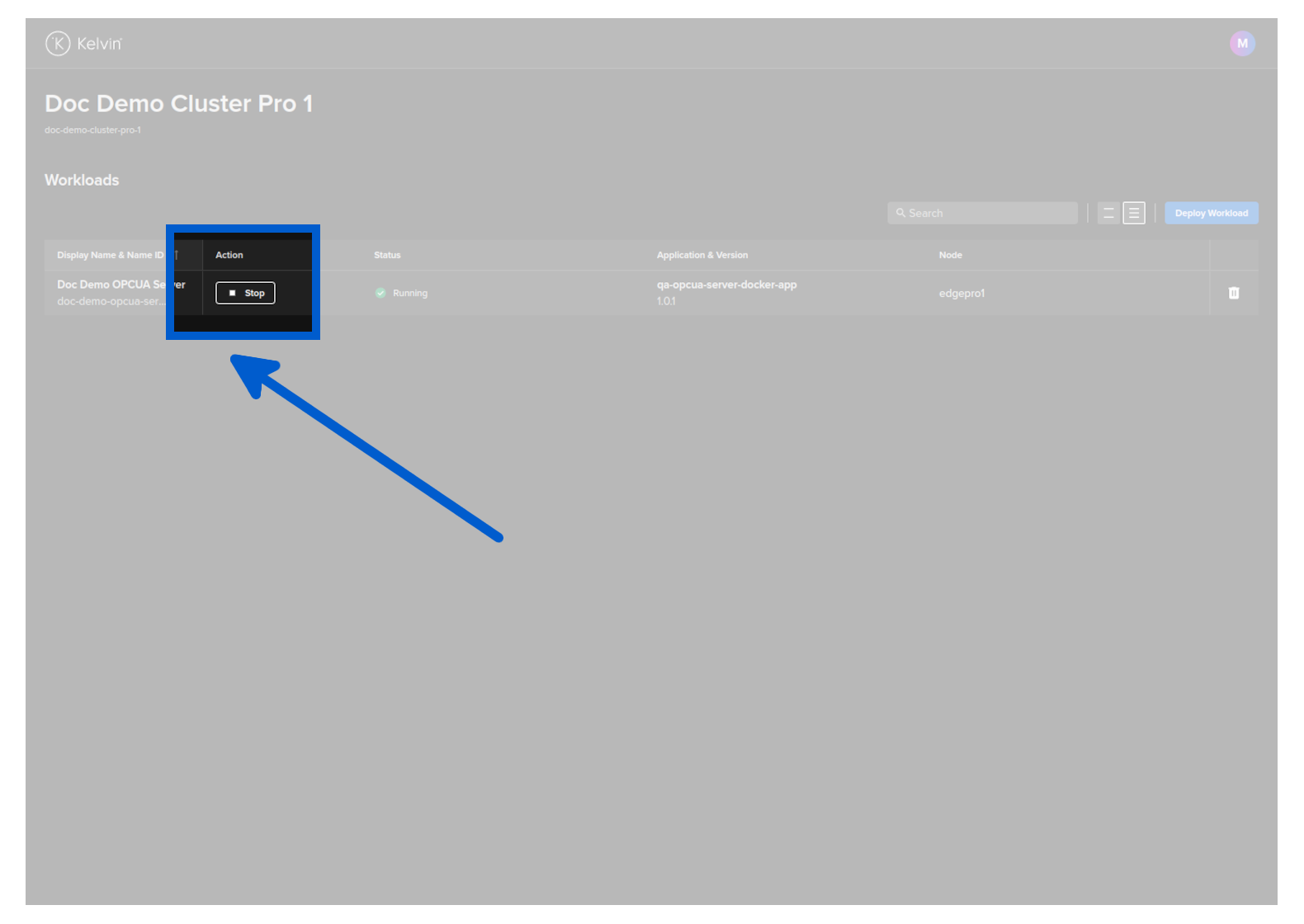This screenshot has height=924, width=1304.
Task: Click the search magnifier icon
Action: [900, 213]
